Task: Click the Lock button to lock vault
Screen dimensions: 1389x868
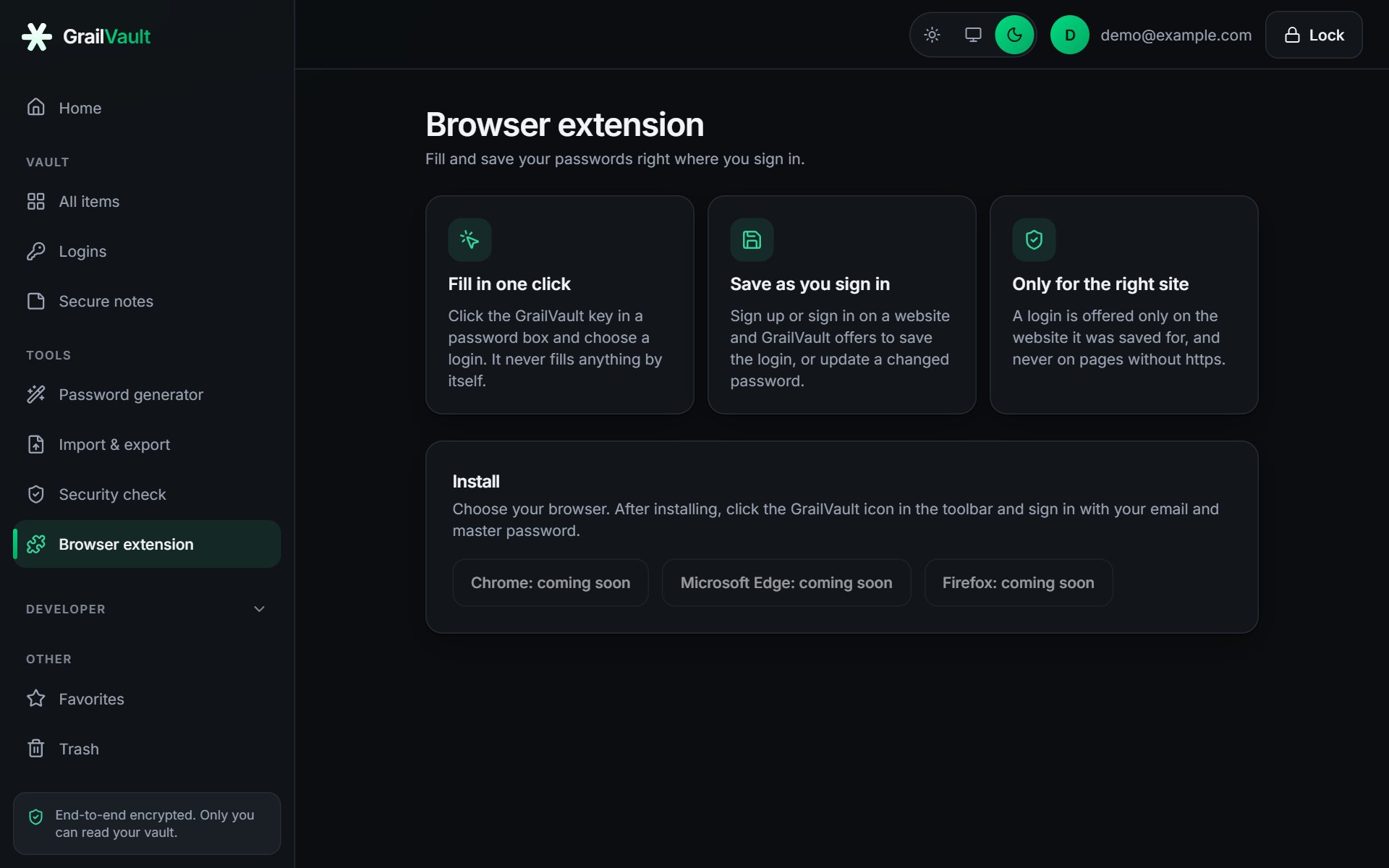Action: (1314, 35)
